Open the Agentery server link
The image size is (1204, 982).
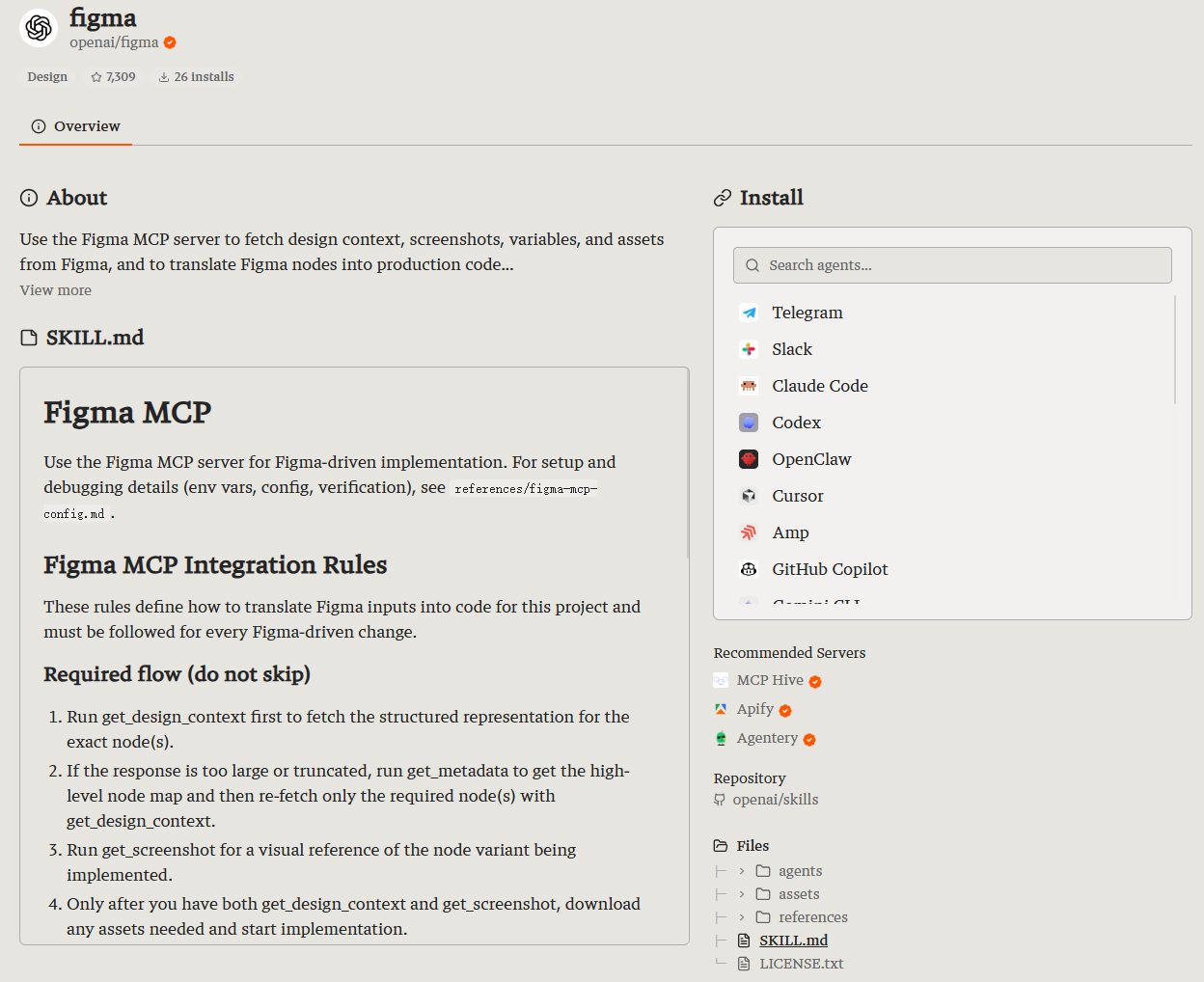(767, 738)
